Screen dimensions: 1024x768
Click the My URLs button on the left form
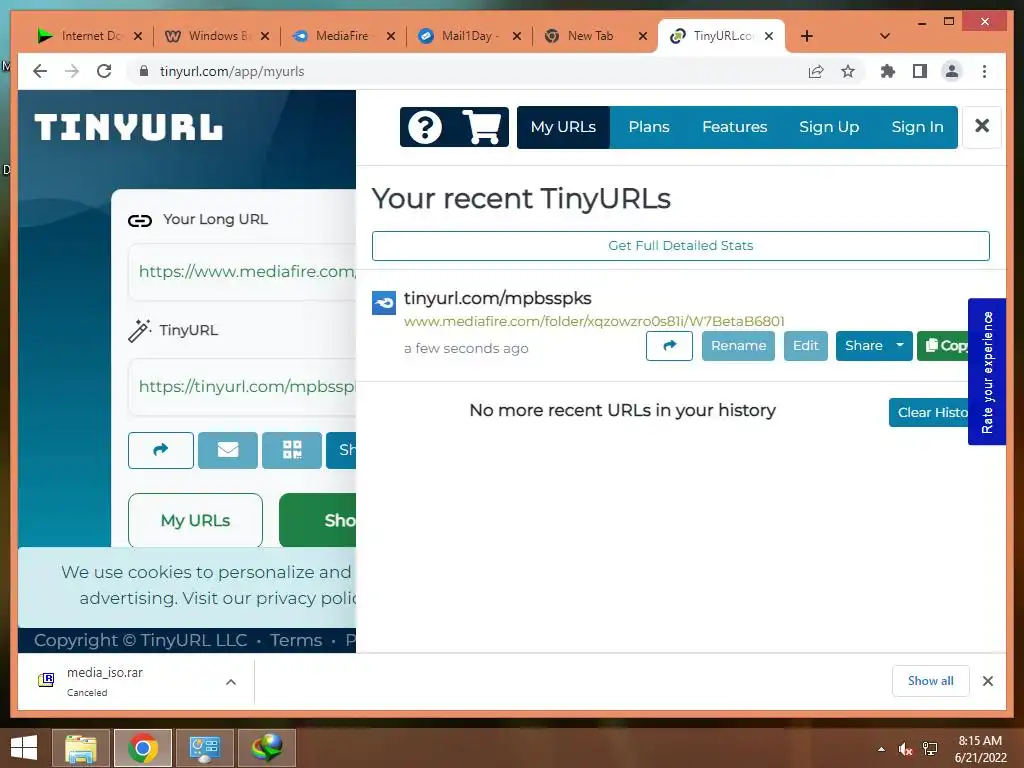point(195,520)
